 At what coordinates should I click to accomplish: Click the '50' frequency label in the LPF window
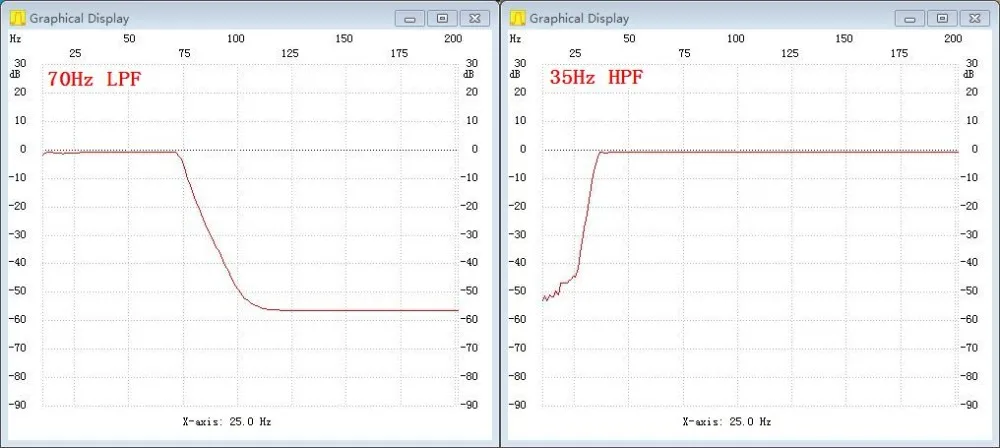129,39
